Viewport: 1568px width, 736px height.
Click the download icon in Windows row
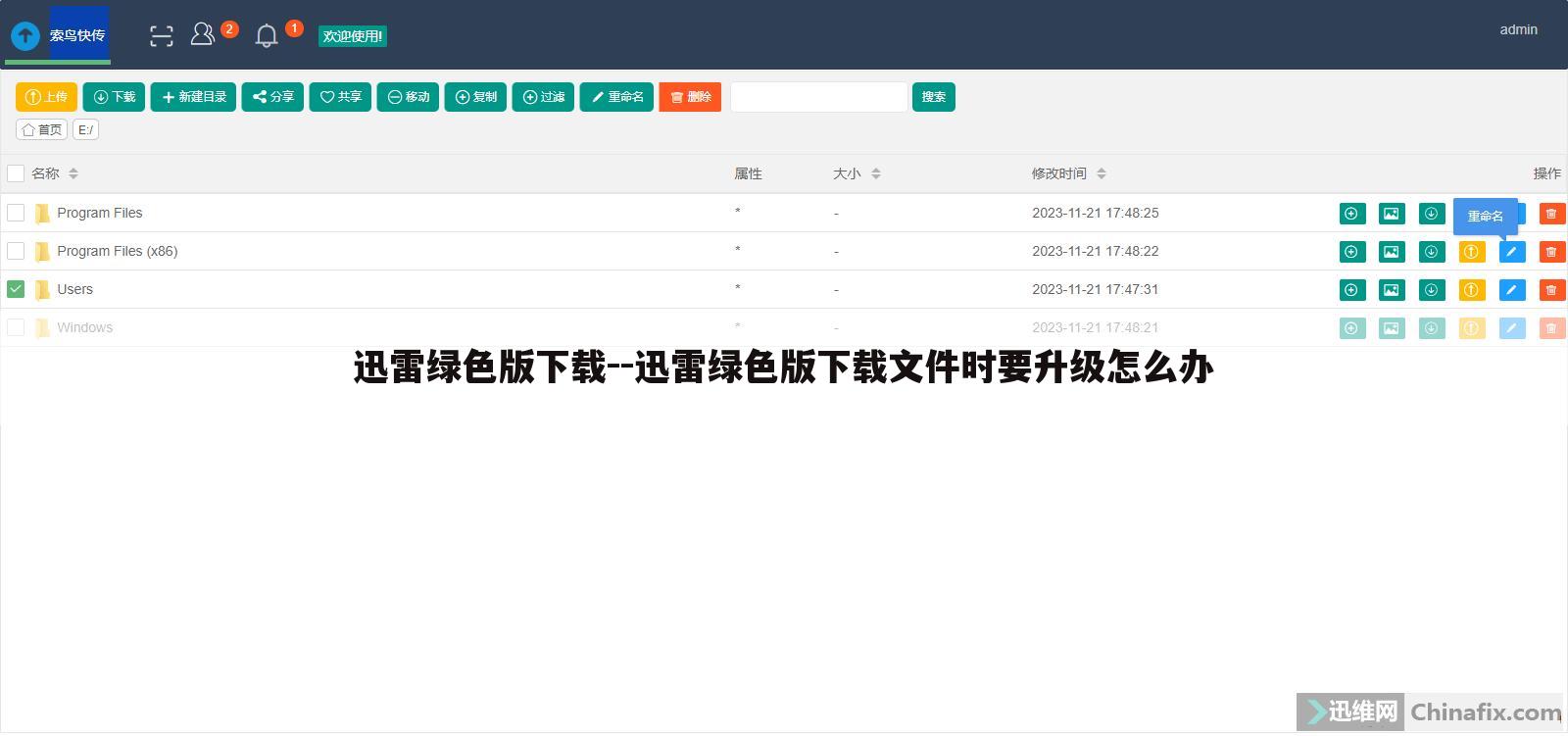pyautogui.click(x=1432, y=328)
